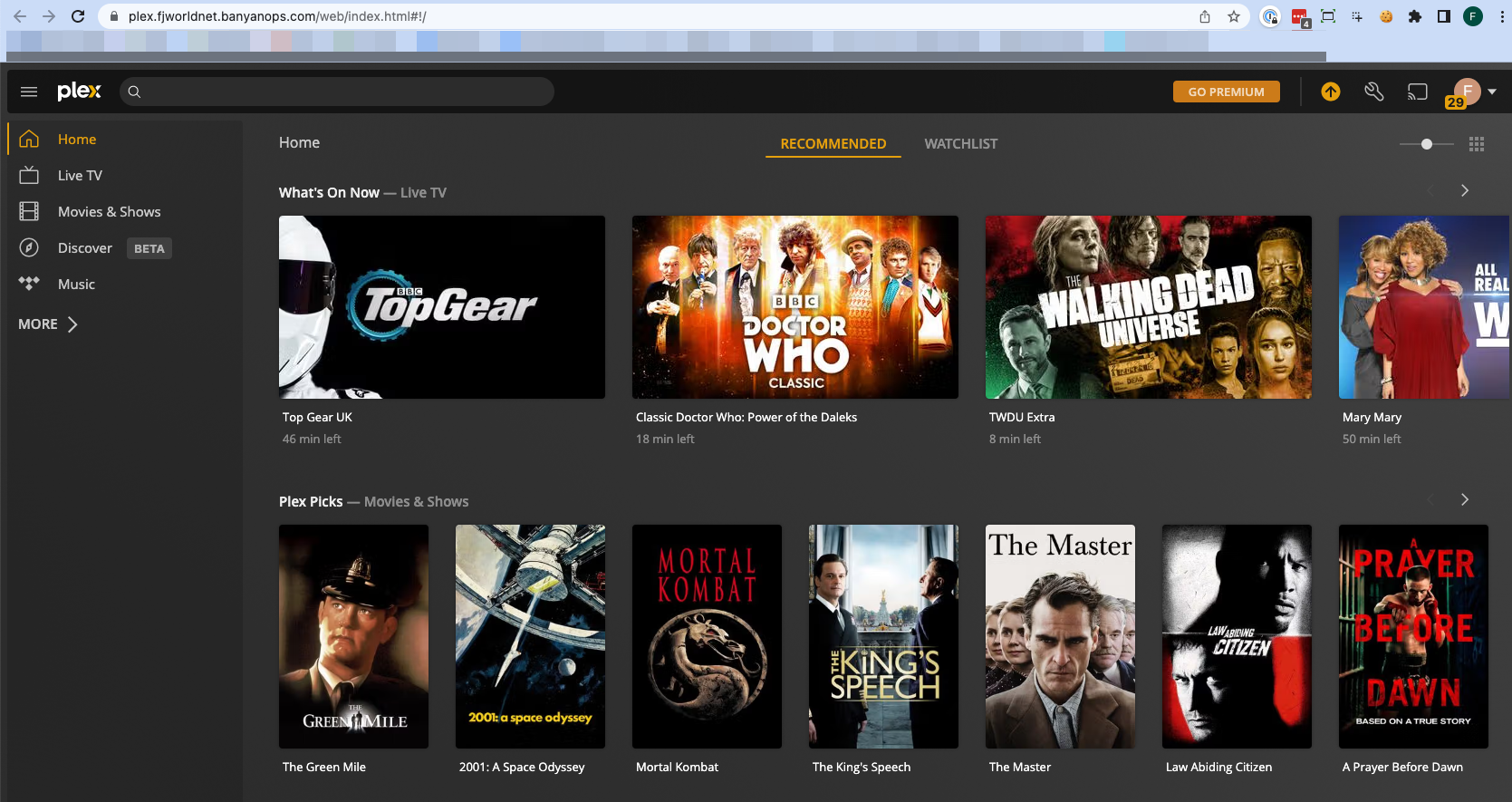The width and height of the screenshot is (1512, 802).
Task: Show next Plex Picks with right chevron
Action: click(1465, 500)
